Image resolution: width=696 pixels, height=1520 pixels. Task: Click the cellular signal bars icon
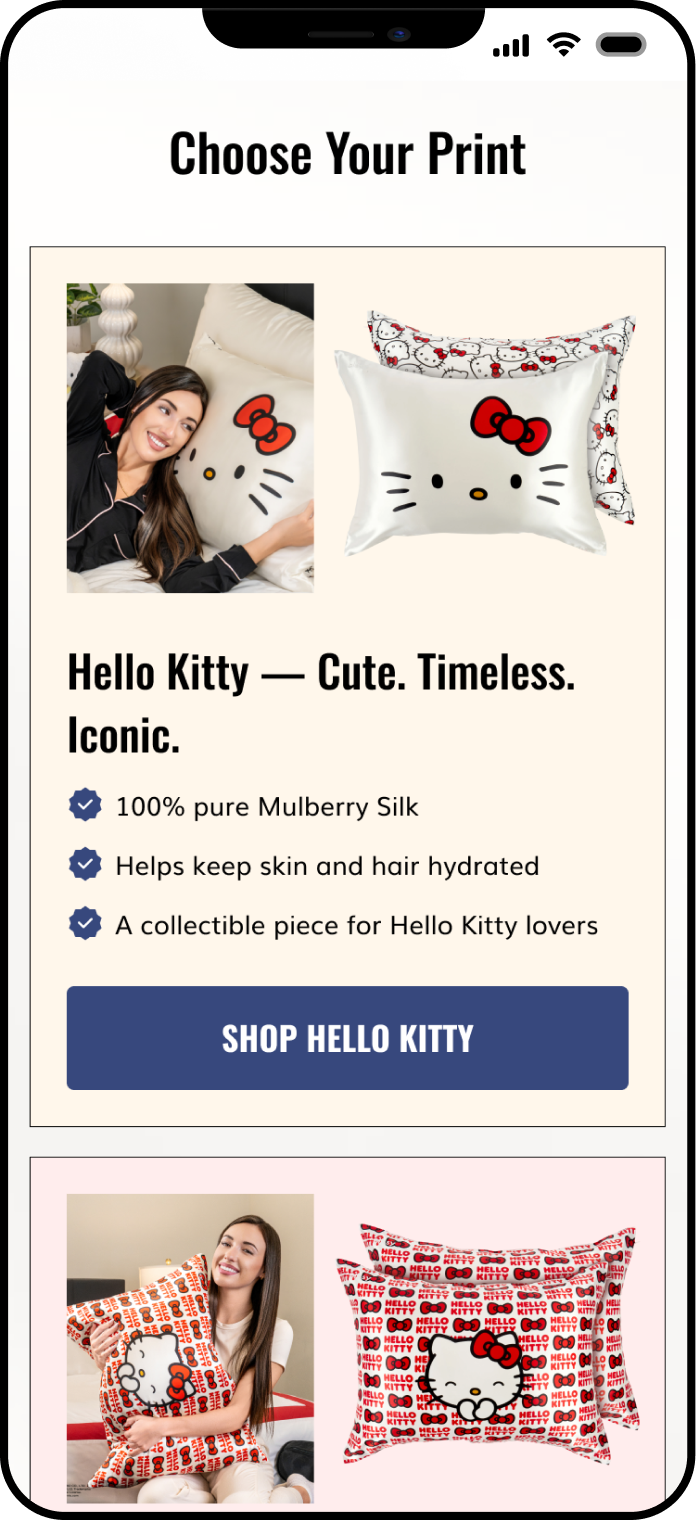[511, 46]
